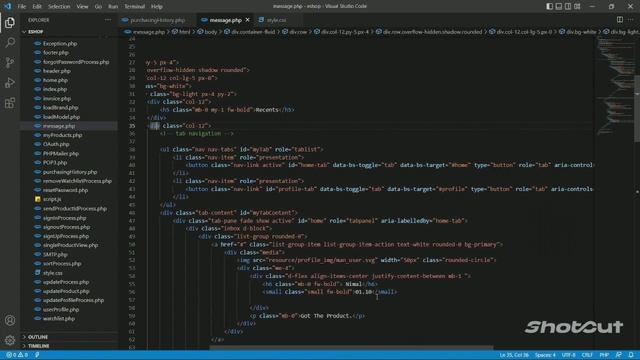Switch to the message.php tab
This screenshot has height=360, width=640.
coord(224,20)
